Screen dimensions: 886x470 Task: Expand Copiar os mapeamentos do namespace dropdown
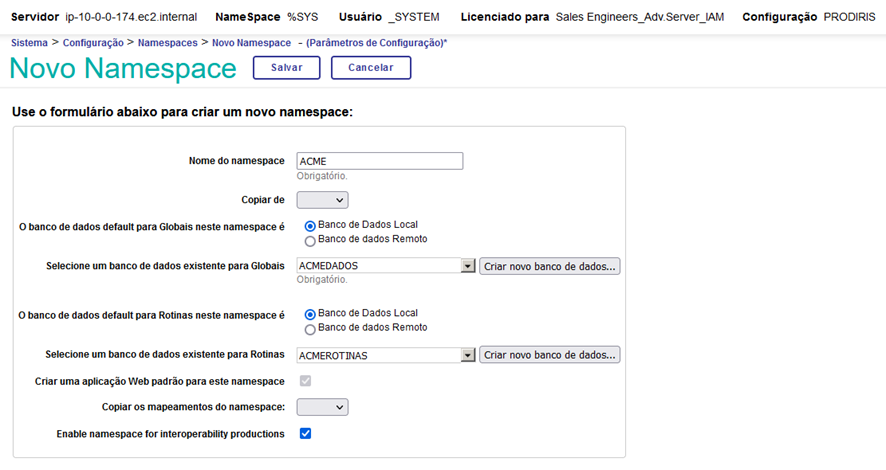(x=322, y=407)
